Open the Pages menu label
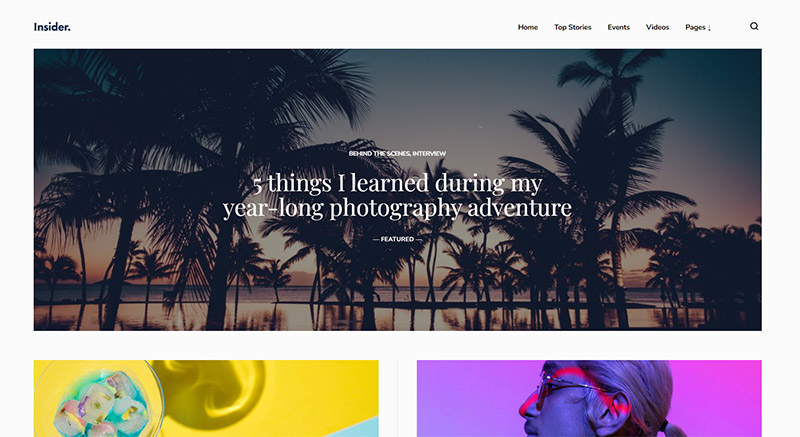Image resolution: width=800 pixels, height=437 pixels. [x=695, y=27]
